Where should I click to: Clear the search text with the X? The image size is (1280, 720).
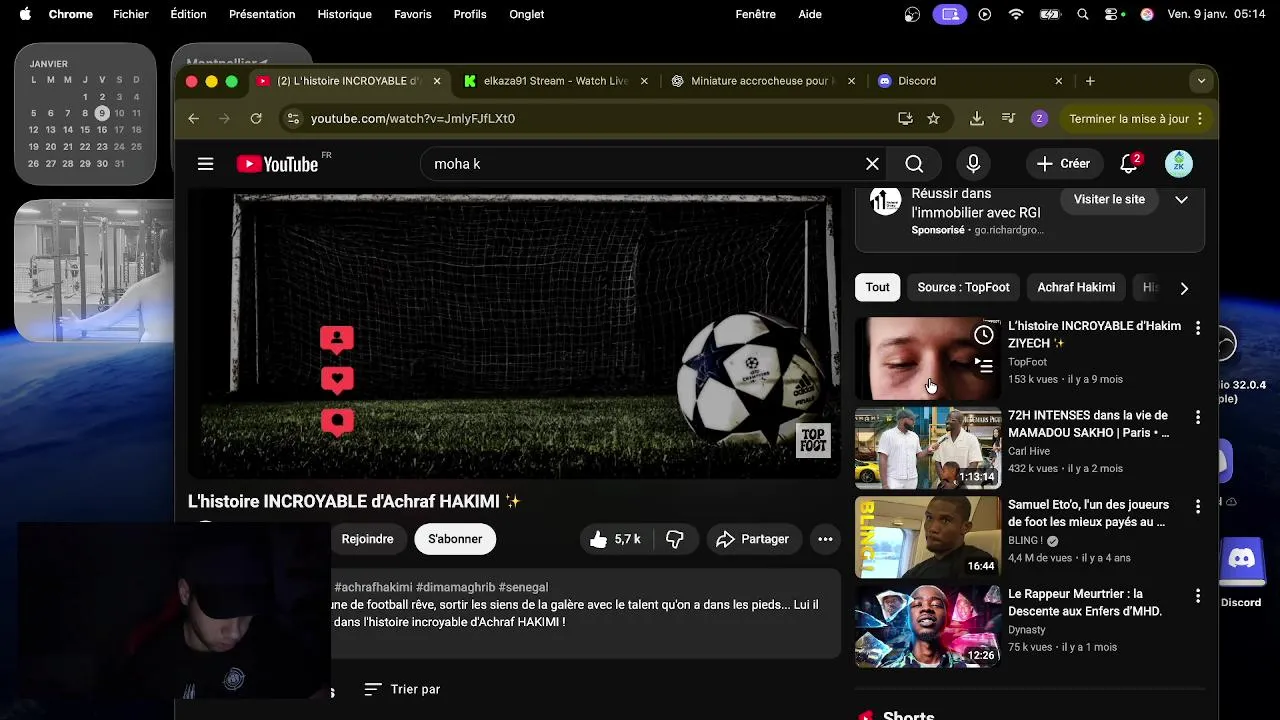[x=872, y=164]
